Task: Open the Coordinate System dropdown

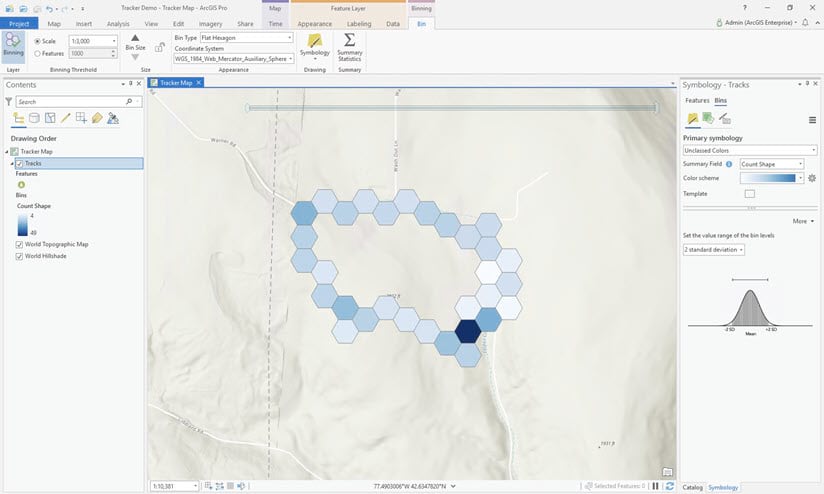Action: click(x=291, y=59)
